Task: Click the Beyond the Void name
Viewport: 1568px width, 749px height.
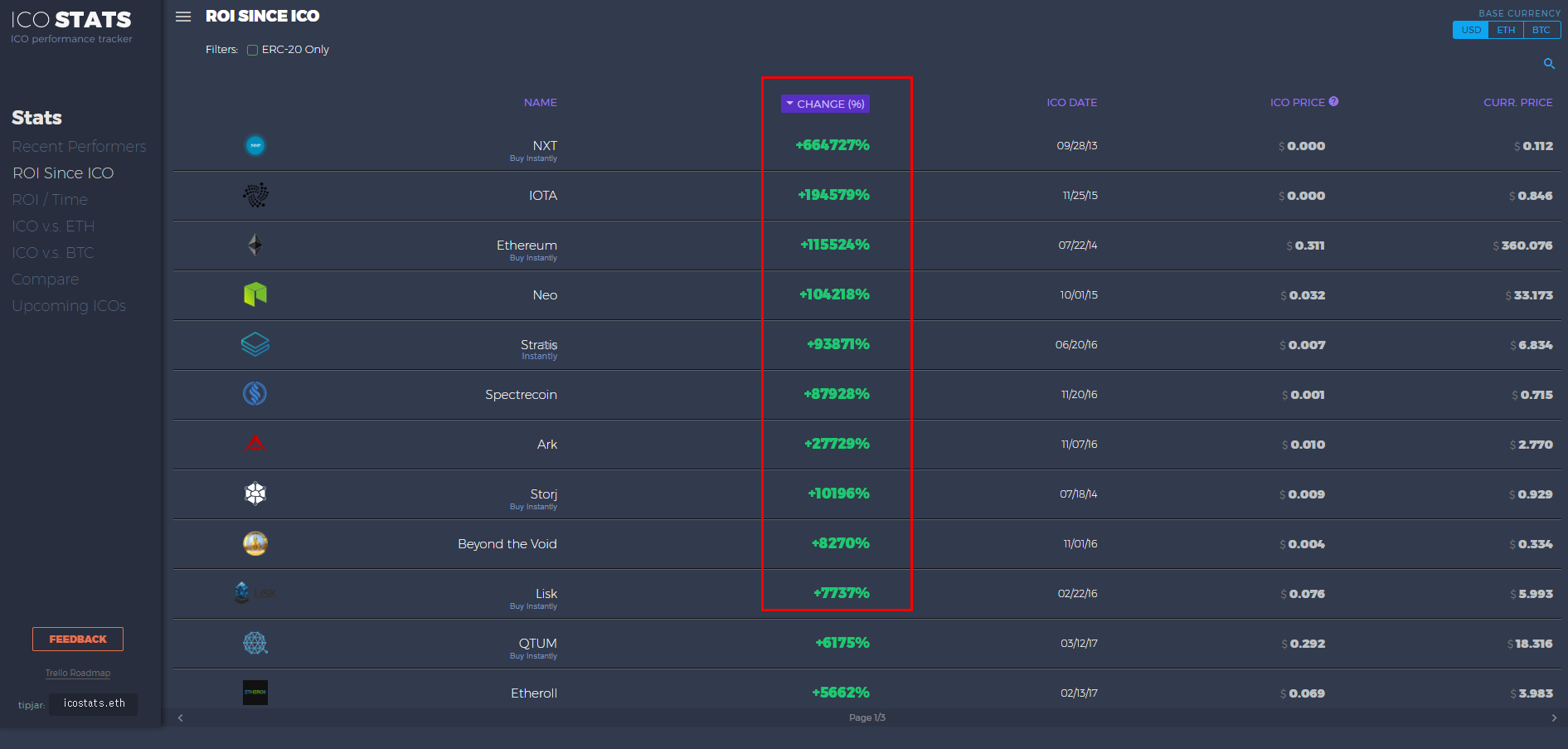Action: (507, 544)
